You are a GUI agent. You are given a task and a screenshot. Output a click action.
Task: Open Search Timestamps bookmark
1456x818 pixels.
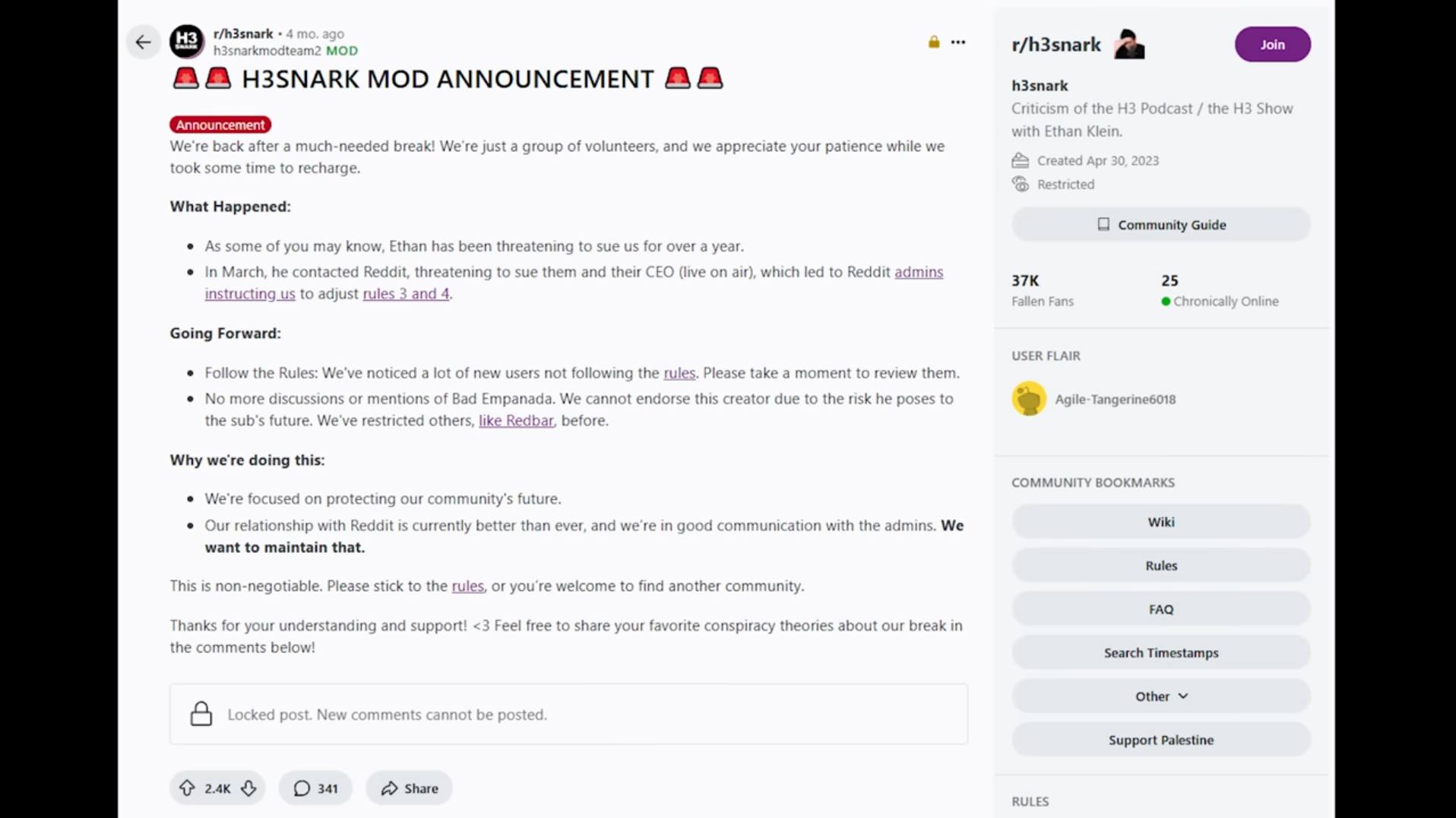click(1160, 652)
